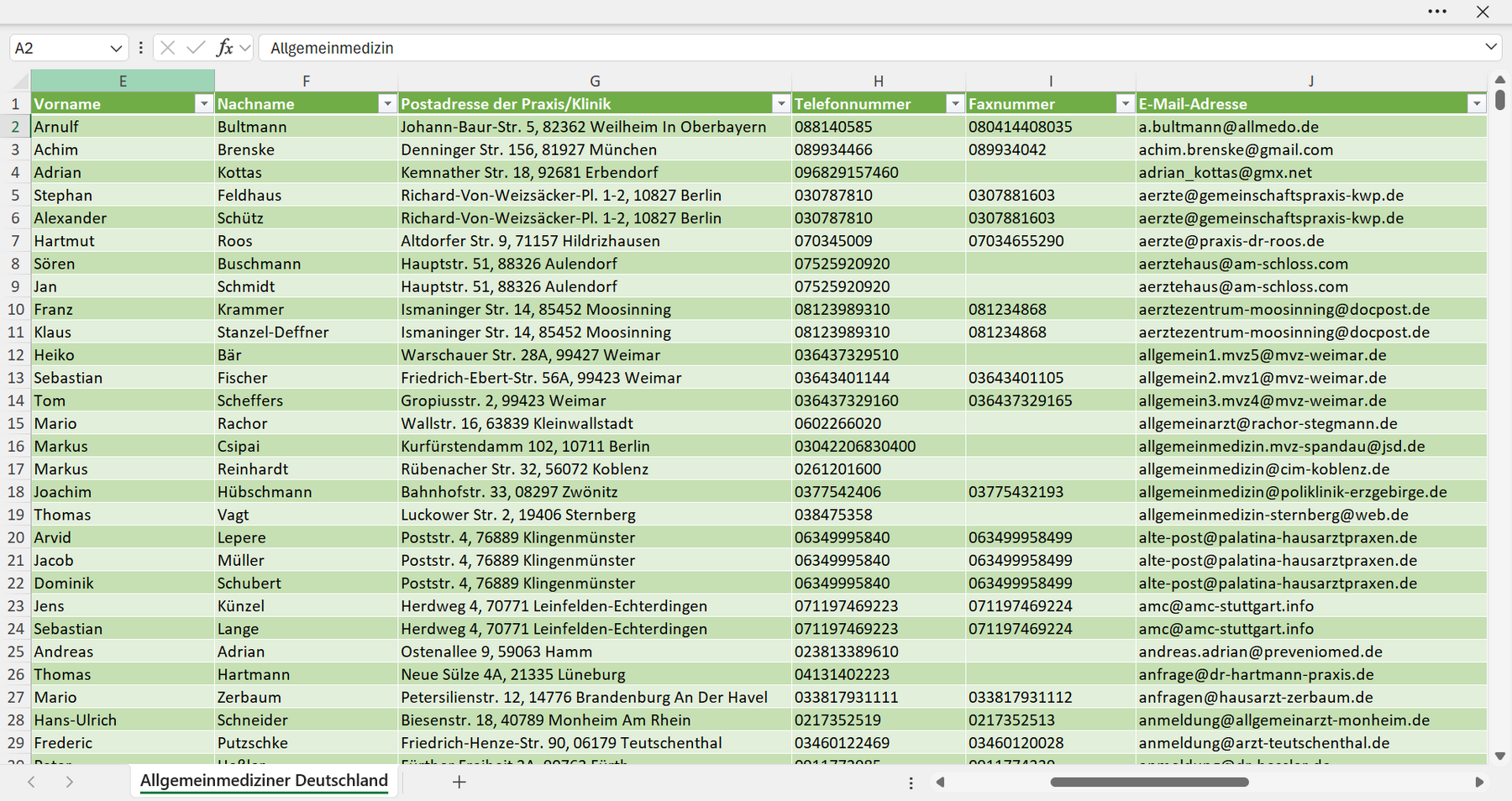
Task: Go to next sheet with right arrow
Action: pos(70,782)
